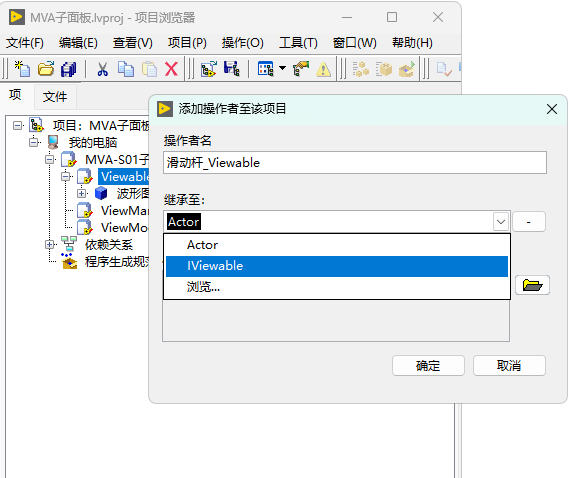572x478 pixels.
Task: Expand the 波形图 tree node
Action: click(82, 193)
